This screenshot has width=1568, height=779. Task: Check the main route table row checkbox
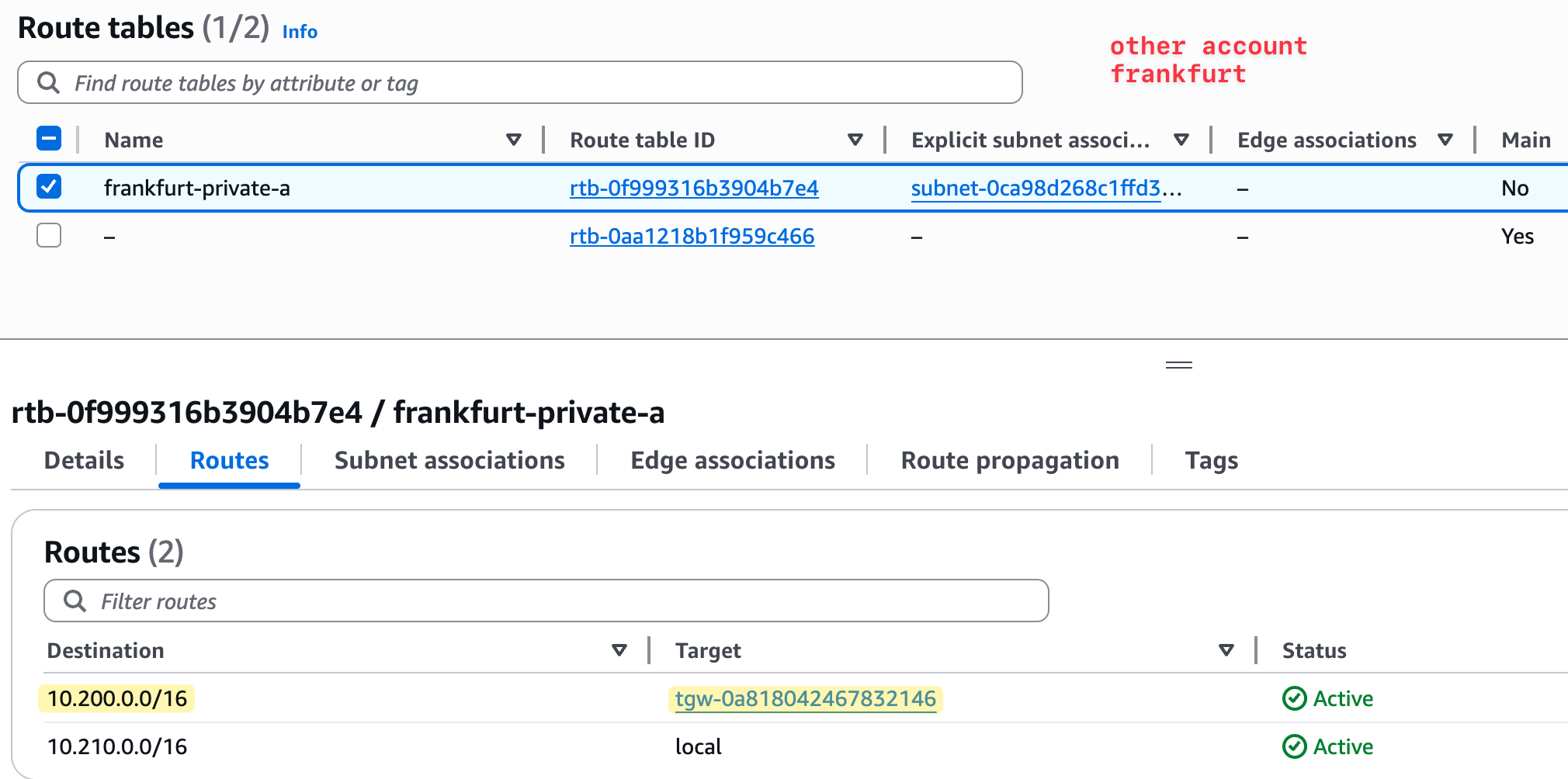48,235
